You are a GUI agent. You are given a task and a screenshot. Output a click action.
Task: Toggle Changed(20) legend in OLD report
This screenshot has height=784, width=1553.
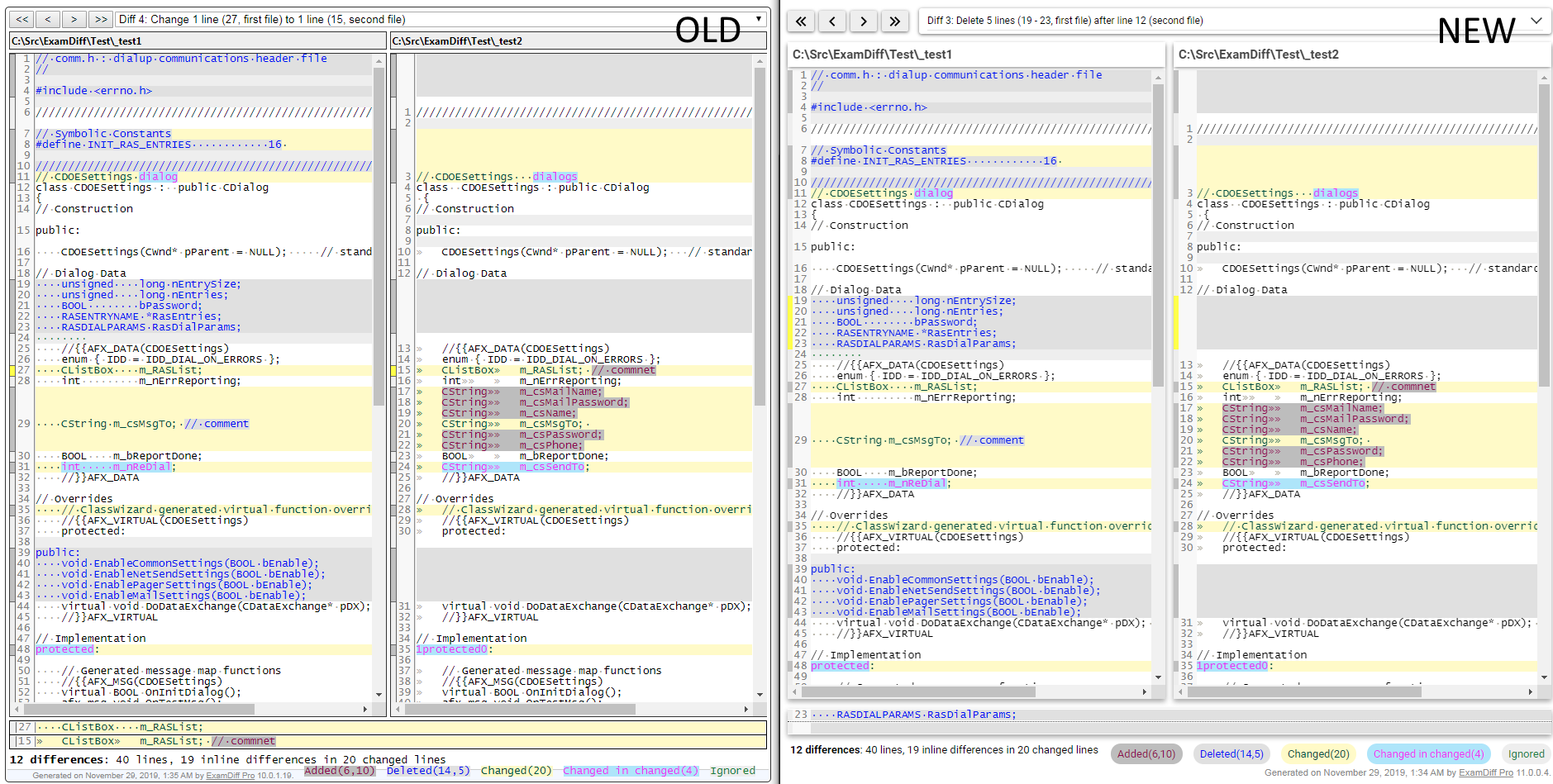(516, 770)
